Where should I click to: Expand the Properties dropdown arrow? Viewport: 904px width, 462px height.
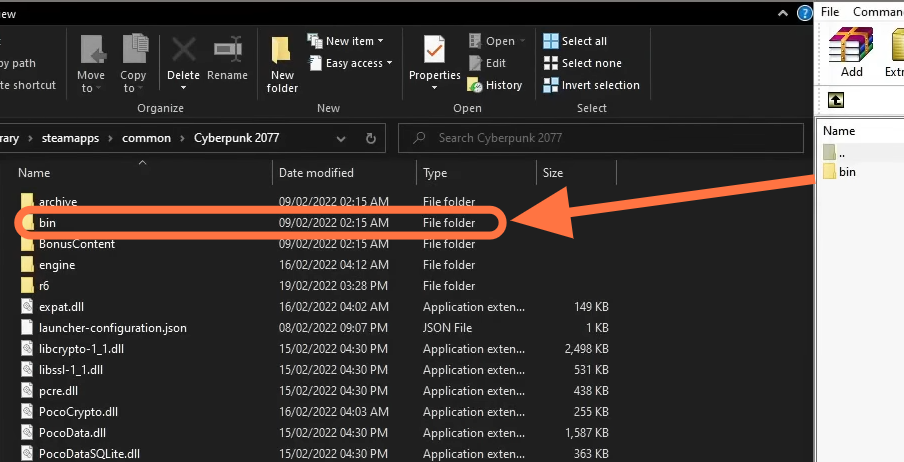click(x=434, y=88)
